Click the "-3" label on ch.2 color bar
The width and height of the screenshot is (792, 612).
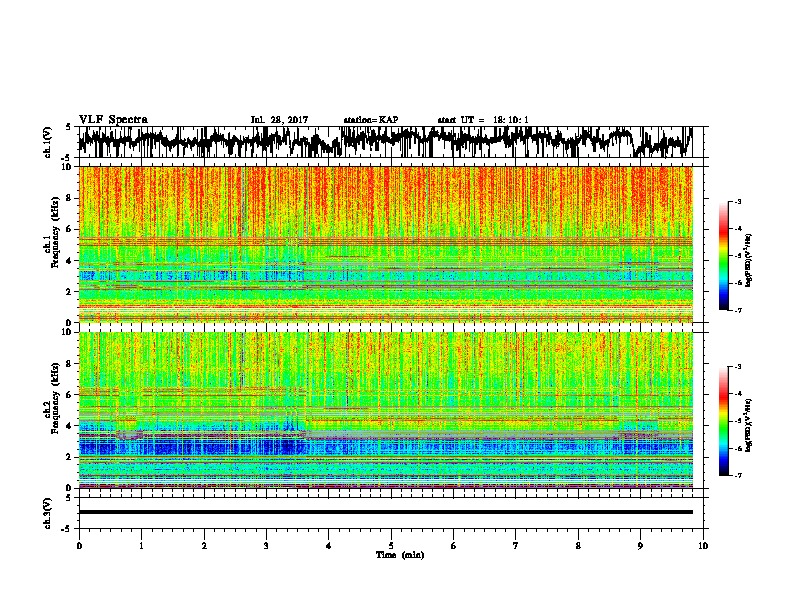(x=737, y=367)
